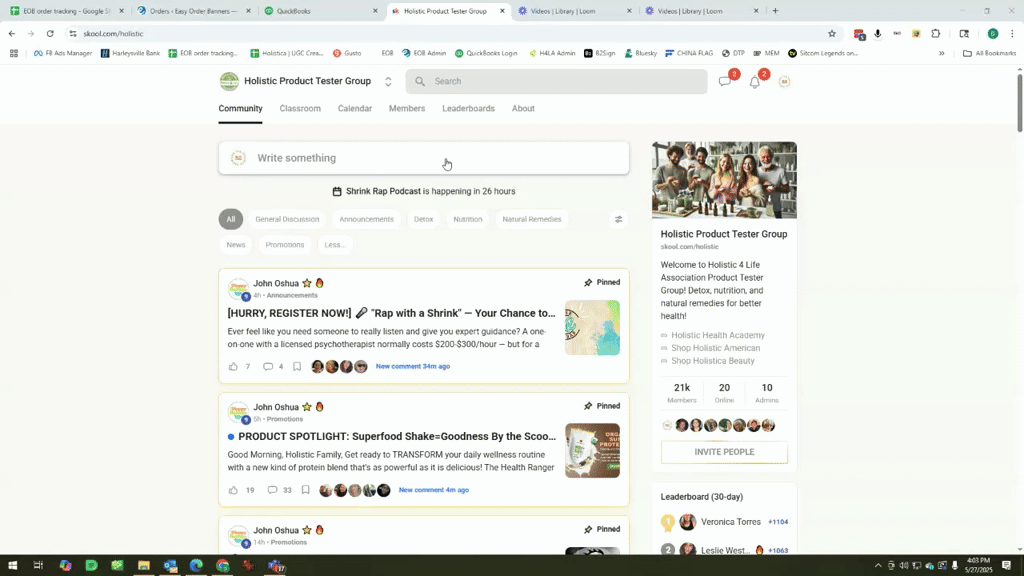The height and width of the screenshot is (576, 1024).
Task: Open a new browser tab
Action: click(775, 11)
